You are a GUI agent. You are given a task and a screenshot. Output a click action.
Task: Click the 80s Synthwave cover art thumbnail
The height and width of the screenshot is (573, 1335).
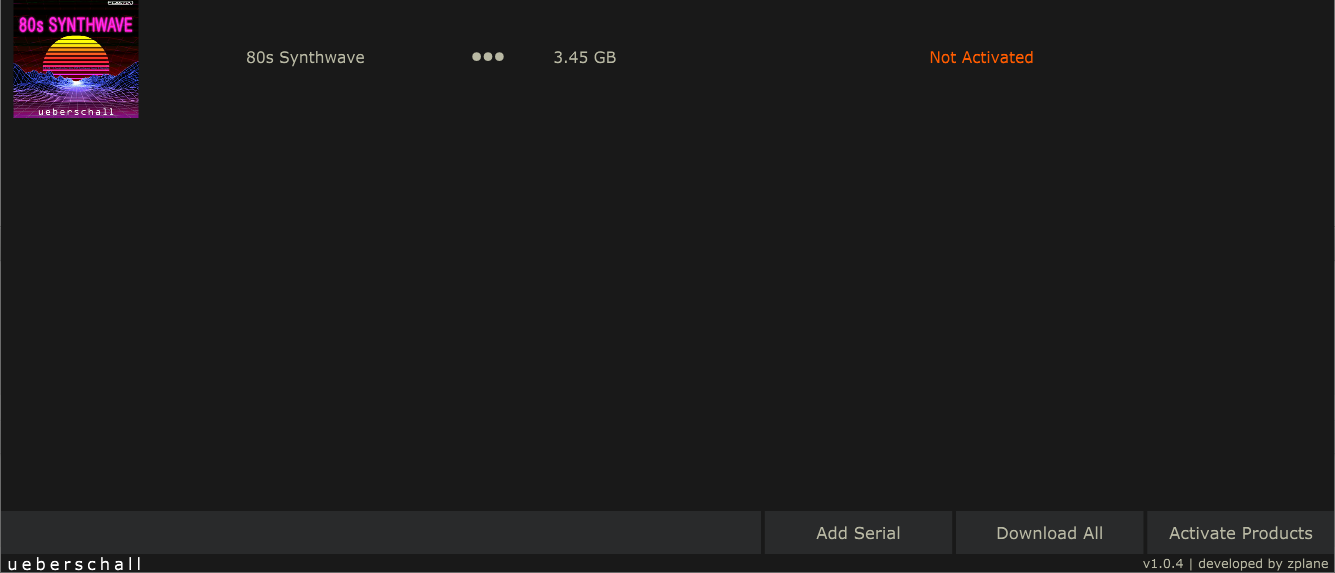pos(76,60)
